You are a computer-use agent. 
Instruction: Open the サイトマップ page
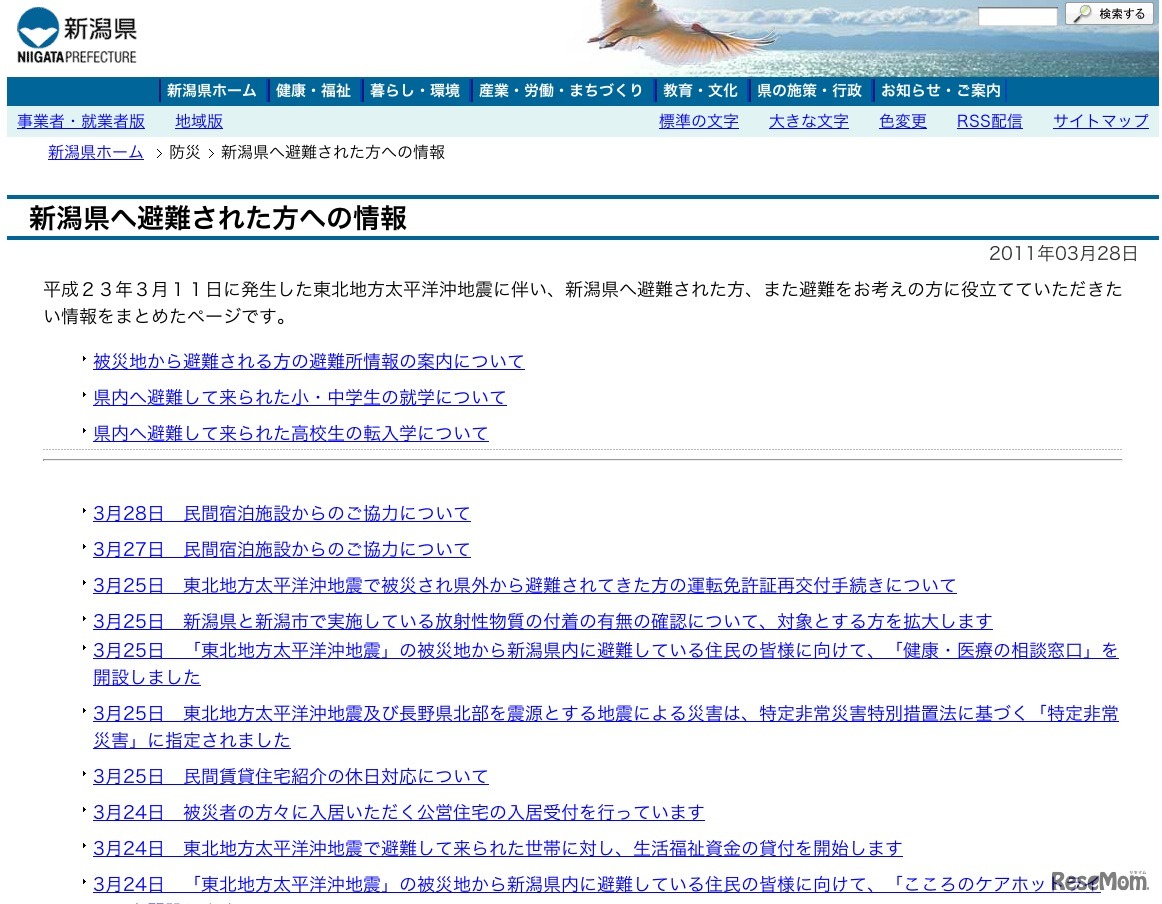pyautogui.click(x=1100, y=121)
